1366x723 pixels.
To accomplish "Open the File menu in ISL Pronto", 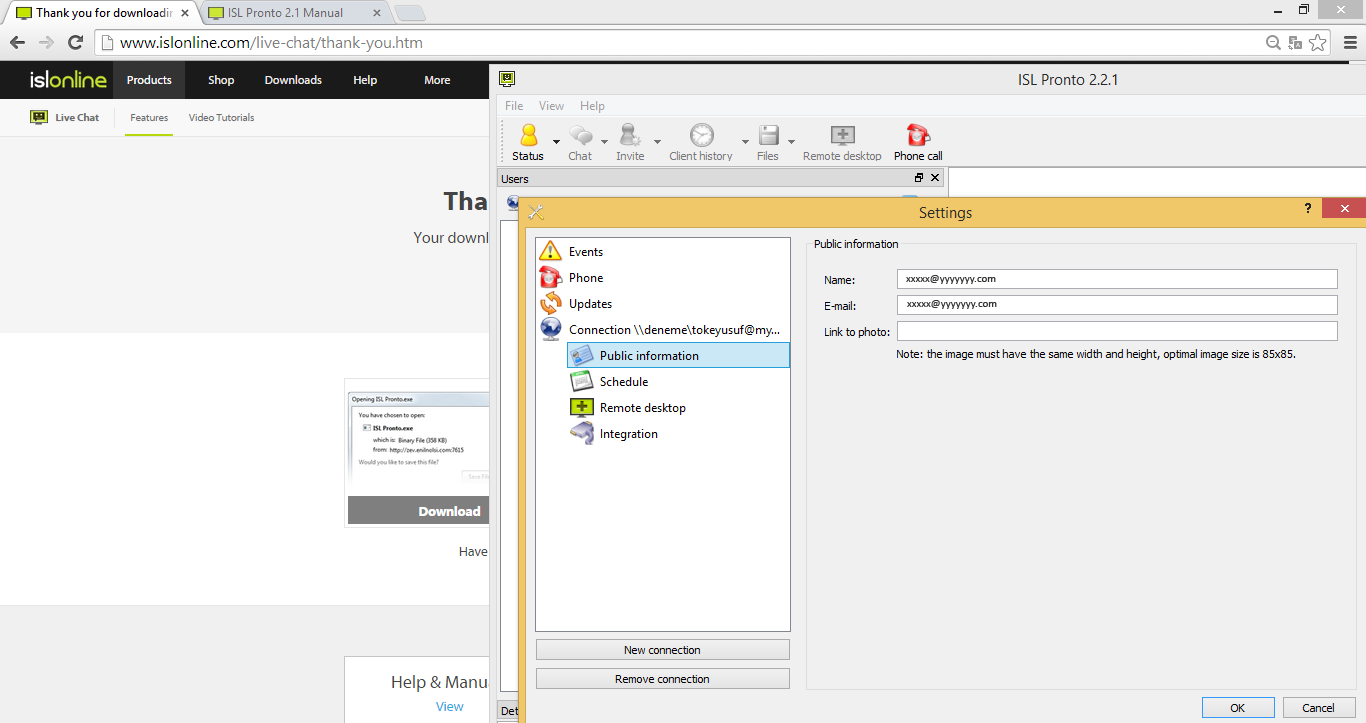I will tap(514, 106).
